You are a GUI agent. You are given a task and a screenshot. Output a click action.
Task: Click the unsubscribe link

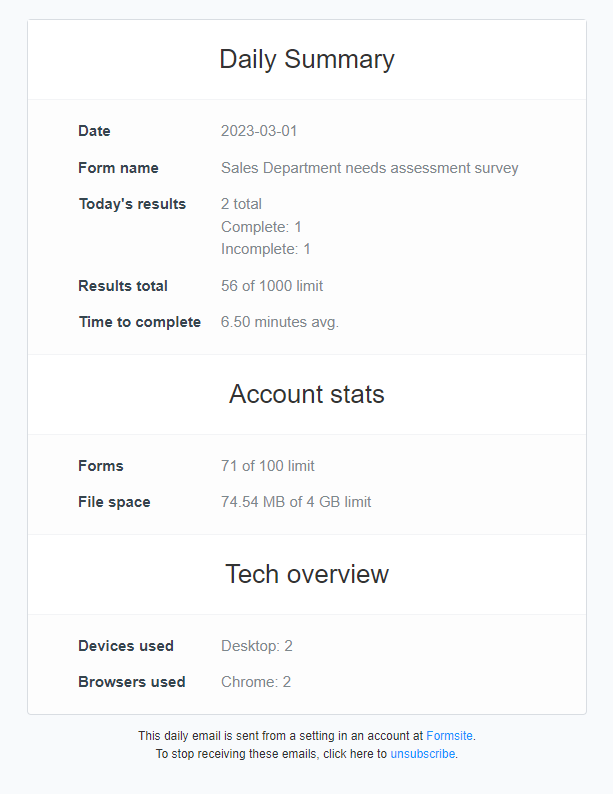(x=422, y=754)
